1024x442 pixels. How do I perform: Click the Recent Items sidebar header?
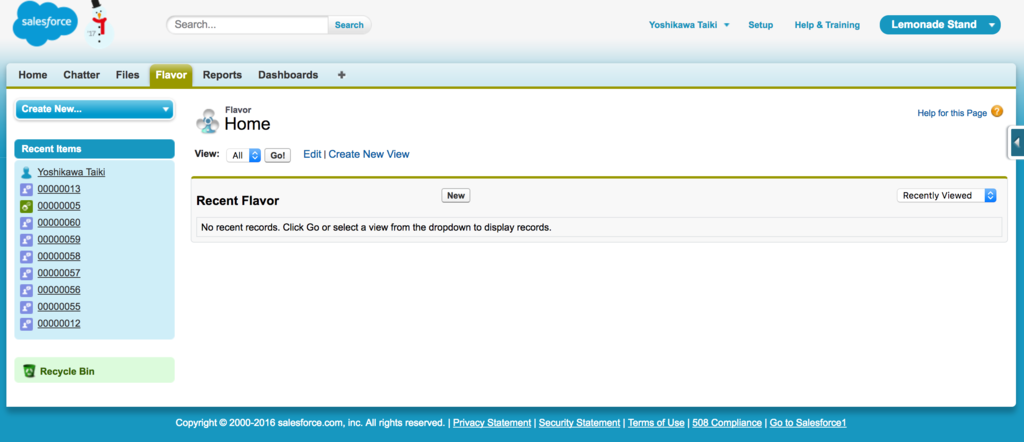click(x=95, y=149)
